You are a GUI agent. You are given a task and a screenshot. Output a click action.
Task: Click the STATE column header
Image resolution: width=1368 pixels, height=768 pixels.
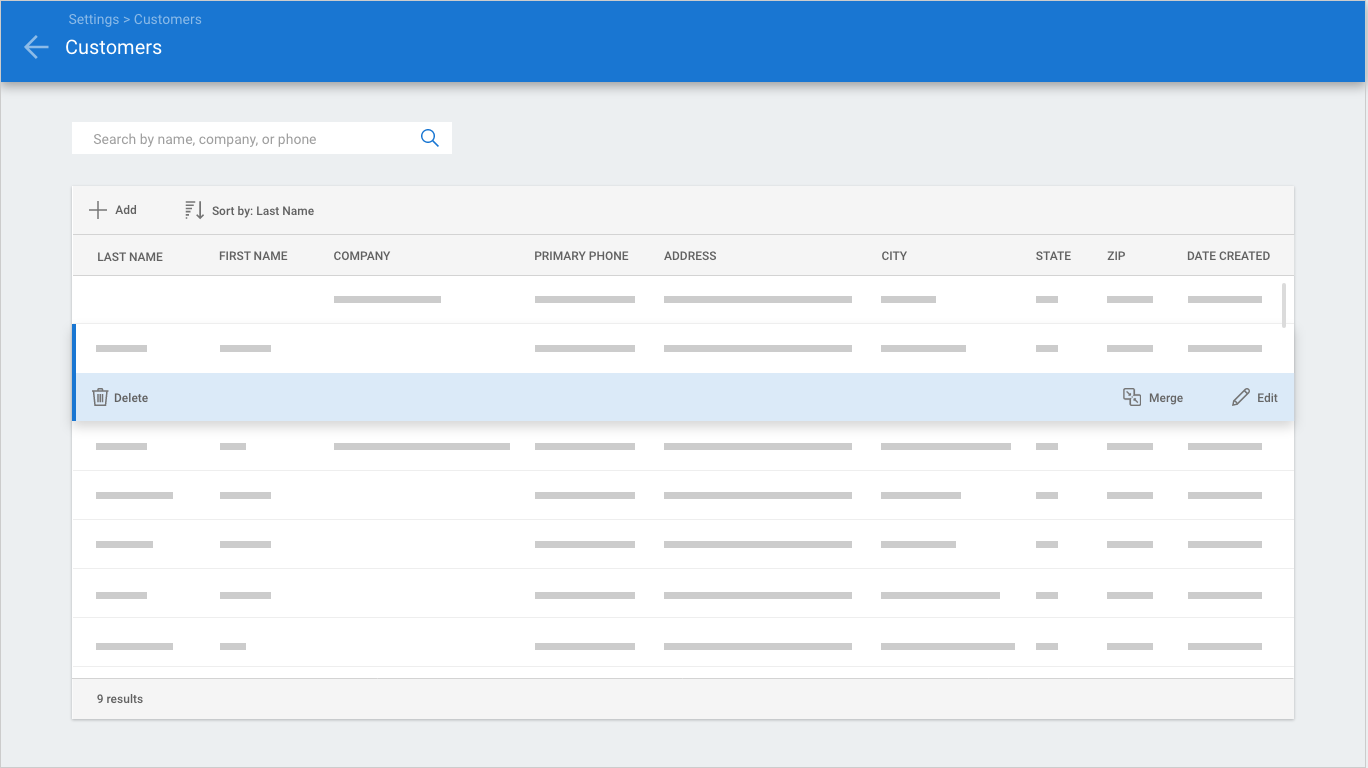pos(1053,256)
